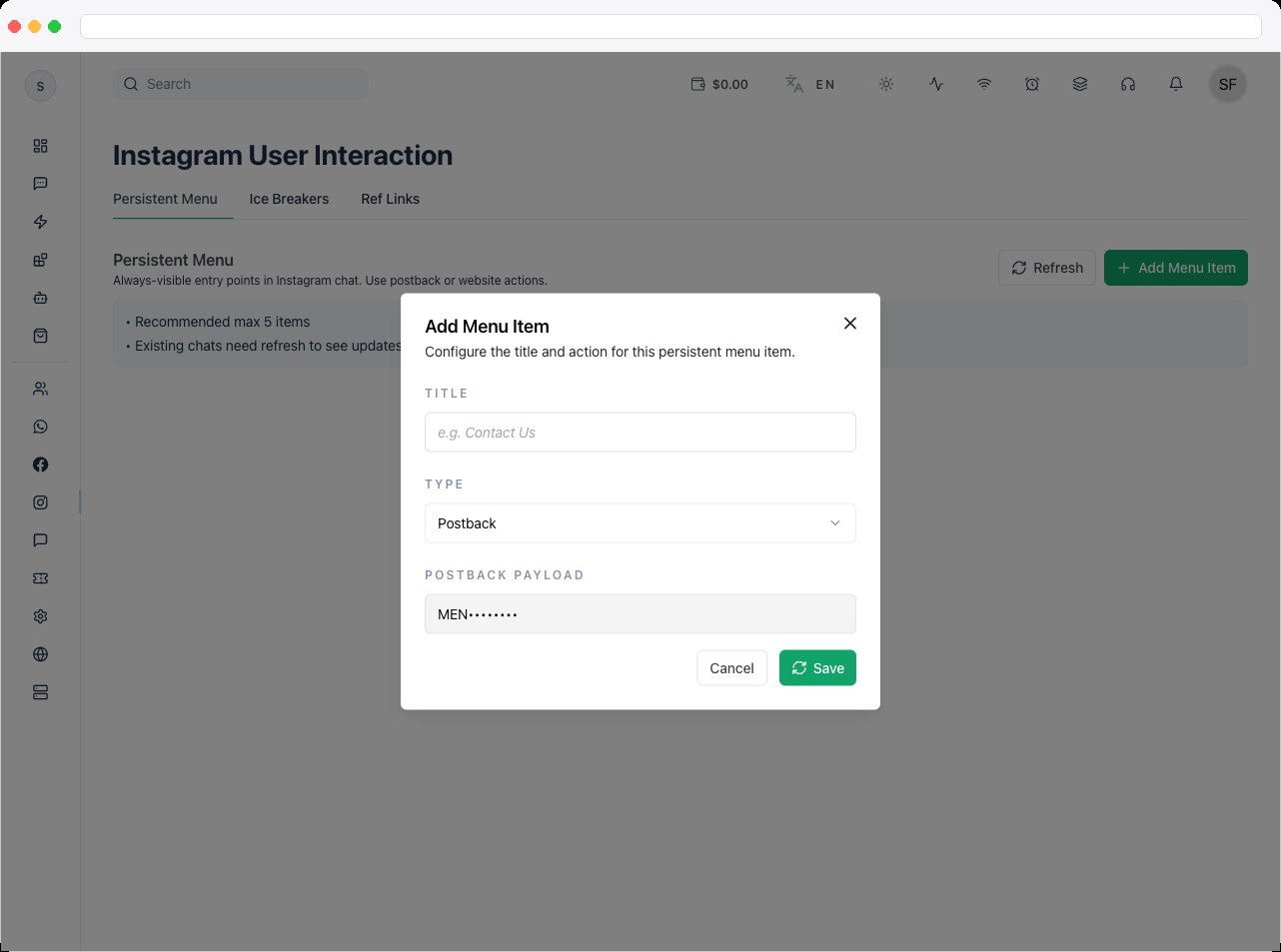The image size is (1281, 952).
Task: Cancel the Add Menu Item dialog
Action: (x=731, y=668)
